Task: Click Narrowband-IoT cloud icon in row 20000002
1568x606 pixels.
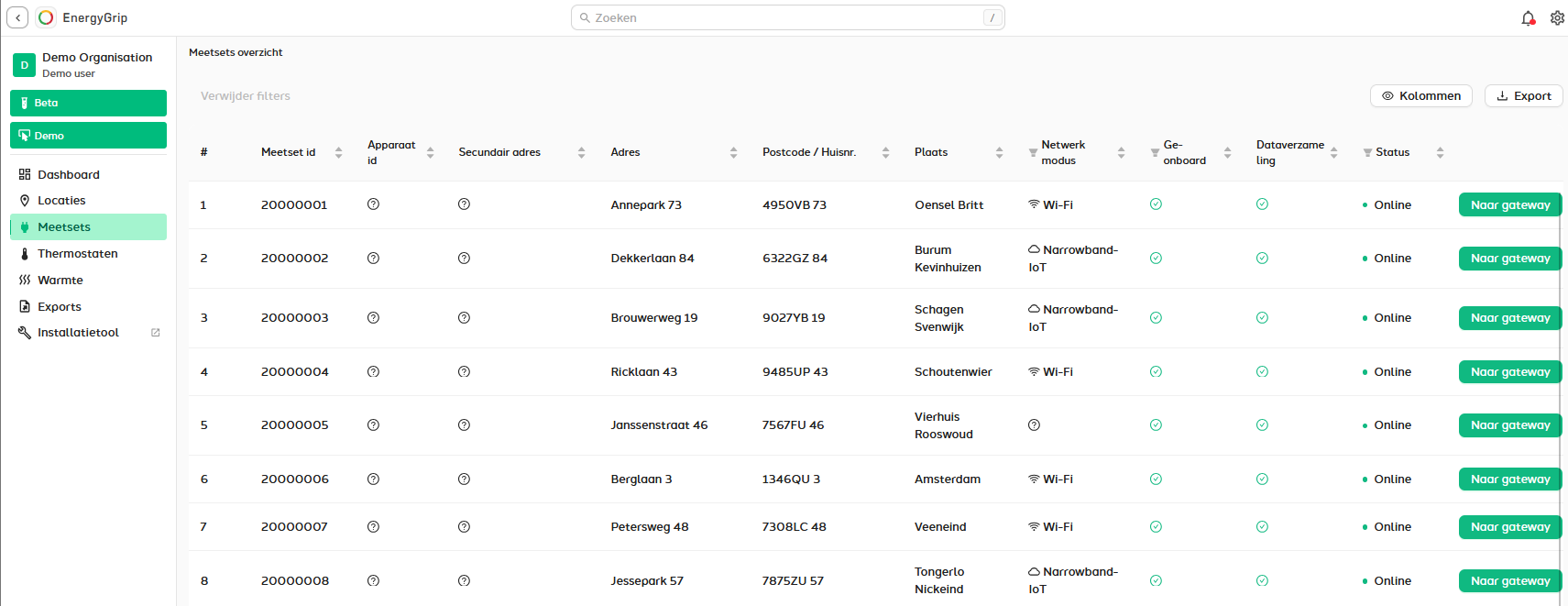Action: coord(1034,249)
